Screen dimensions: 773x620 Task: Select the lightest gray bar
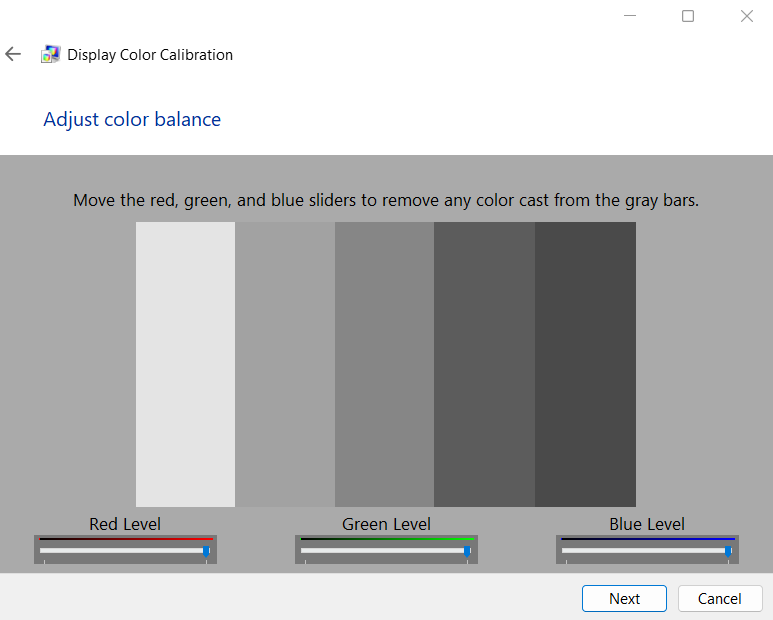[x=185, y=364]
